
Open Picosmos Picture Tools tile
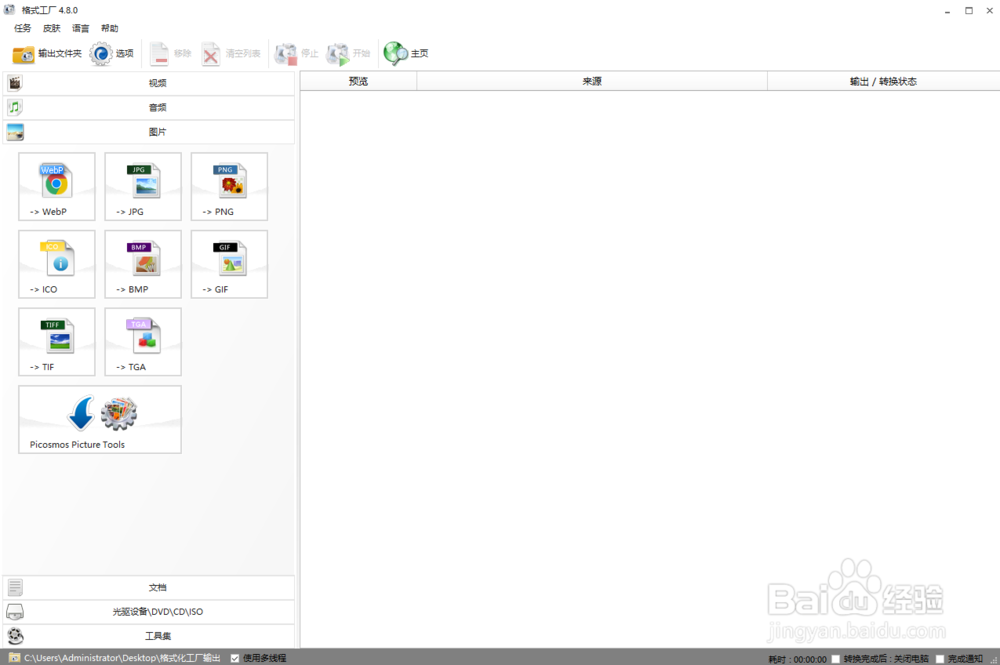pyautogui.click(x=100, y=420)
